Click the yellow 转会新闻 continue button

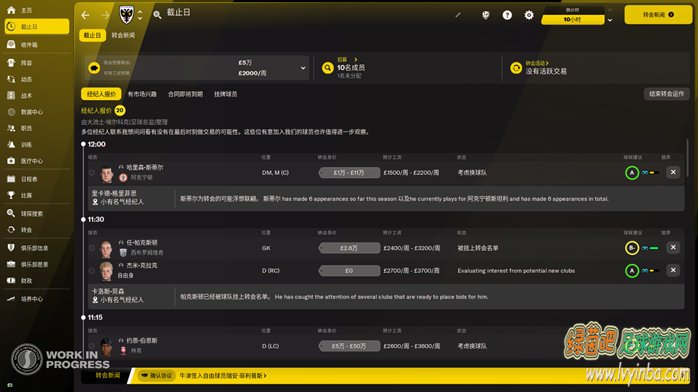(x=658, y=15)
